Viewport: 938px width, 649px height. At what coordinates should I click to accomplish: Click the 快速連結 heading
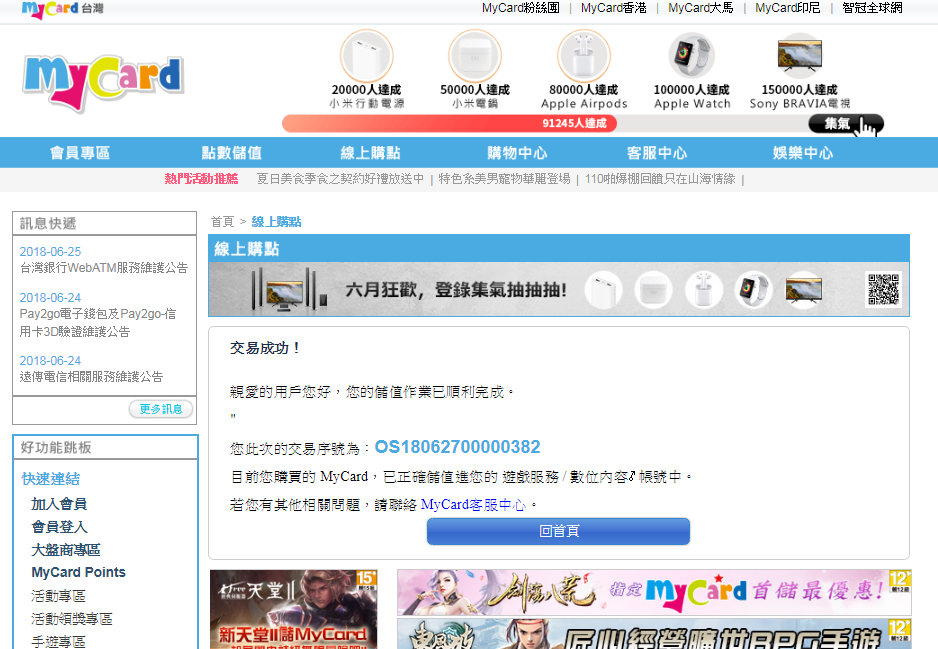[x=51, y=479]
